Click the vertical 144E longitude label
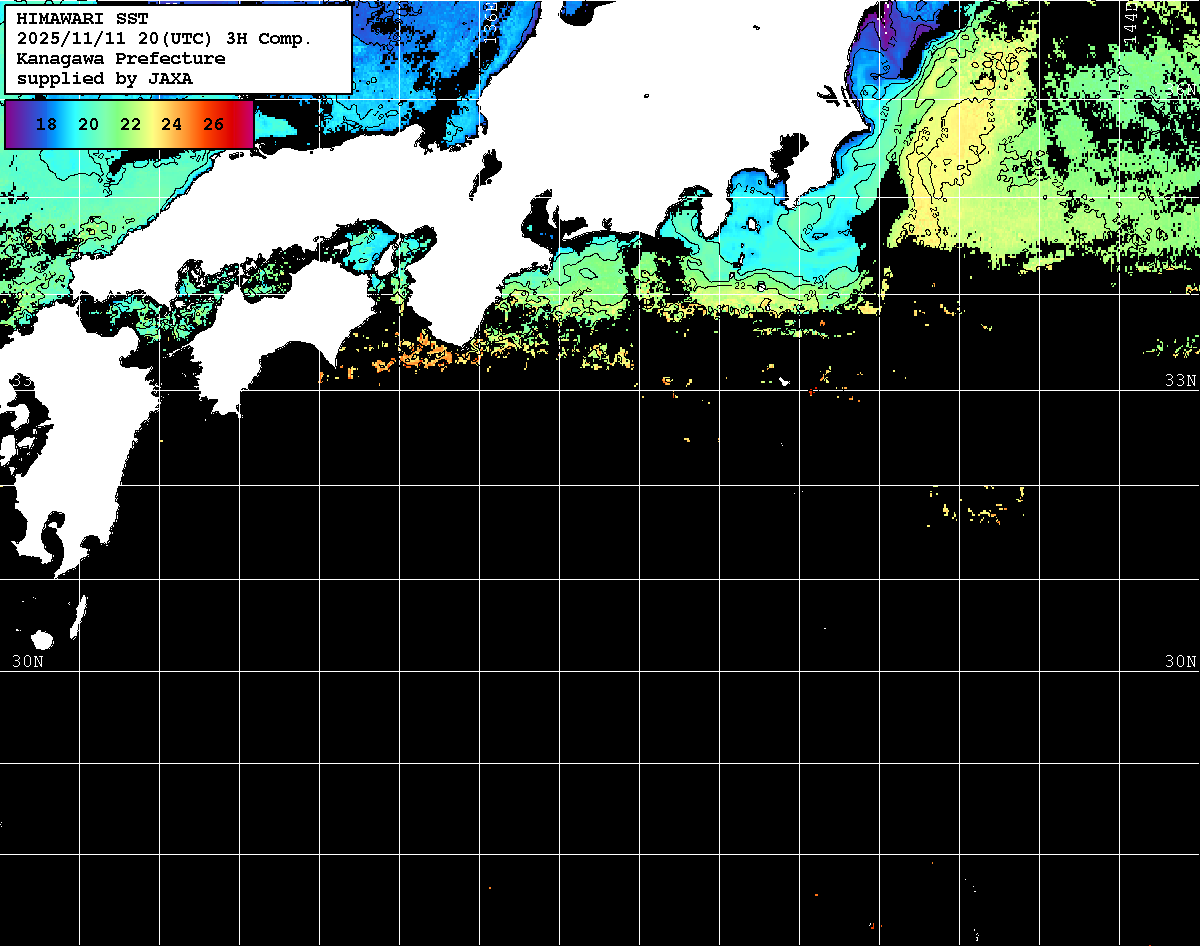This screenshot has width=1200, height=946. [x=1129, y=20]
